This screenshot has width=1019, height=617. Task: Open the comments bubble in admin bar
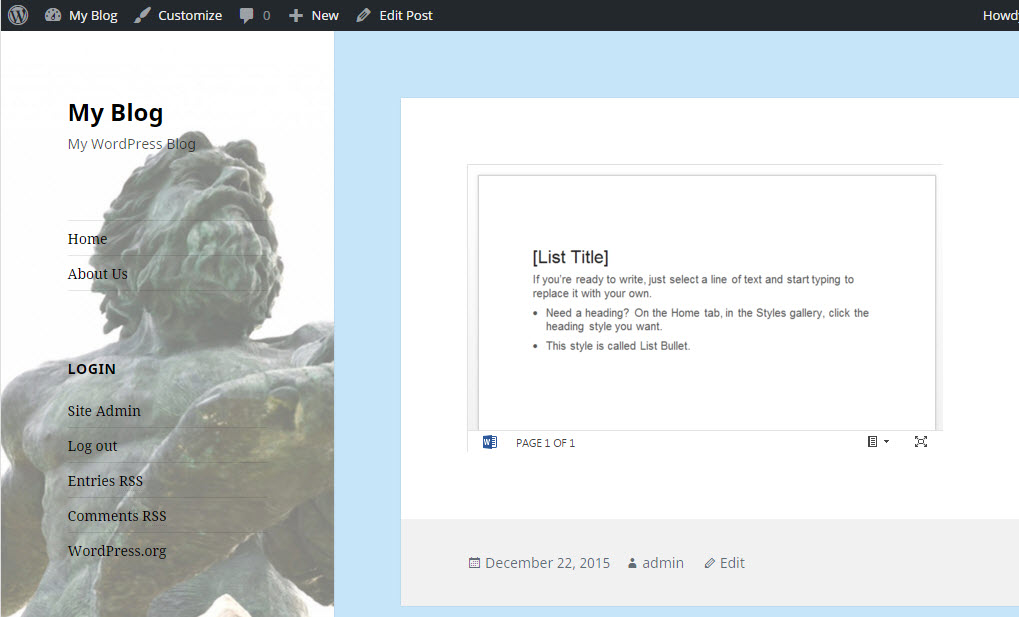pos(254,15)
